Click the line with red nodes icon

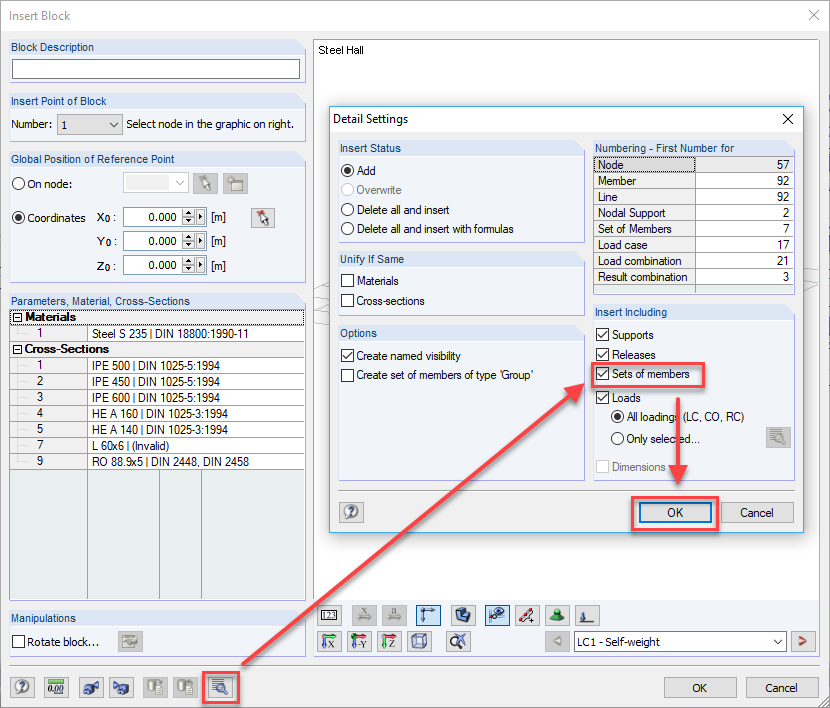[x=527, y=615]
